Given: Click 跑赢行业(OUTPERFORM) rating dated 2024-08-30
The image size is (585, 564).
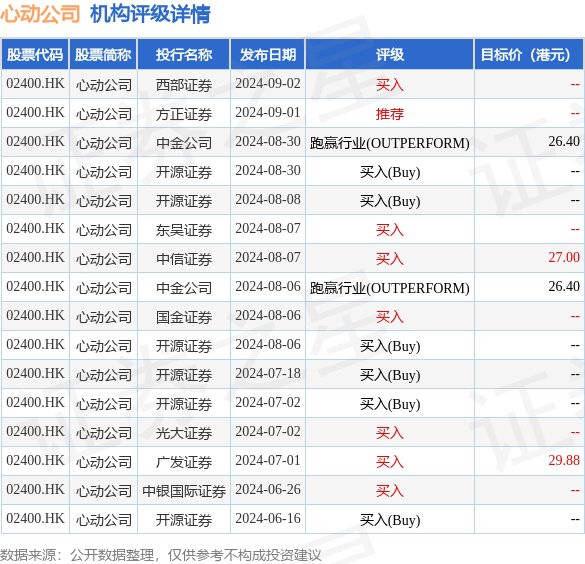Looking at the screenshot, I should tap(390, 143).
